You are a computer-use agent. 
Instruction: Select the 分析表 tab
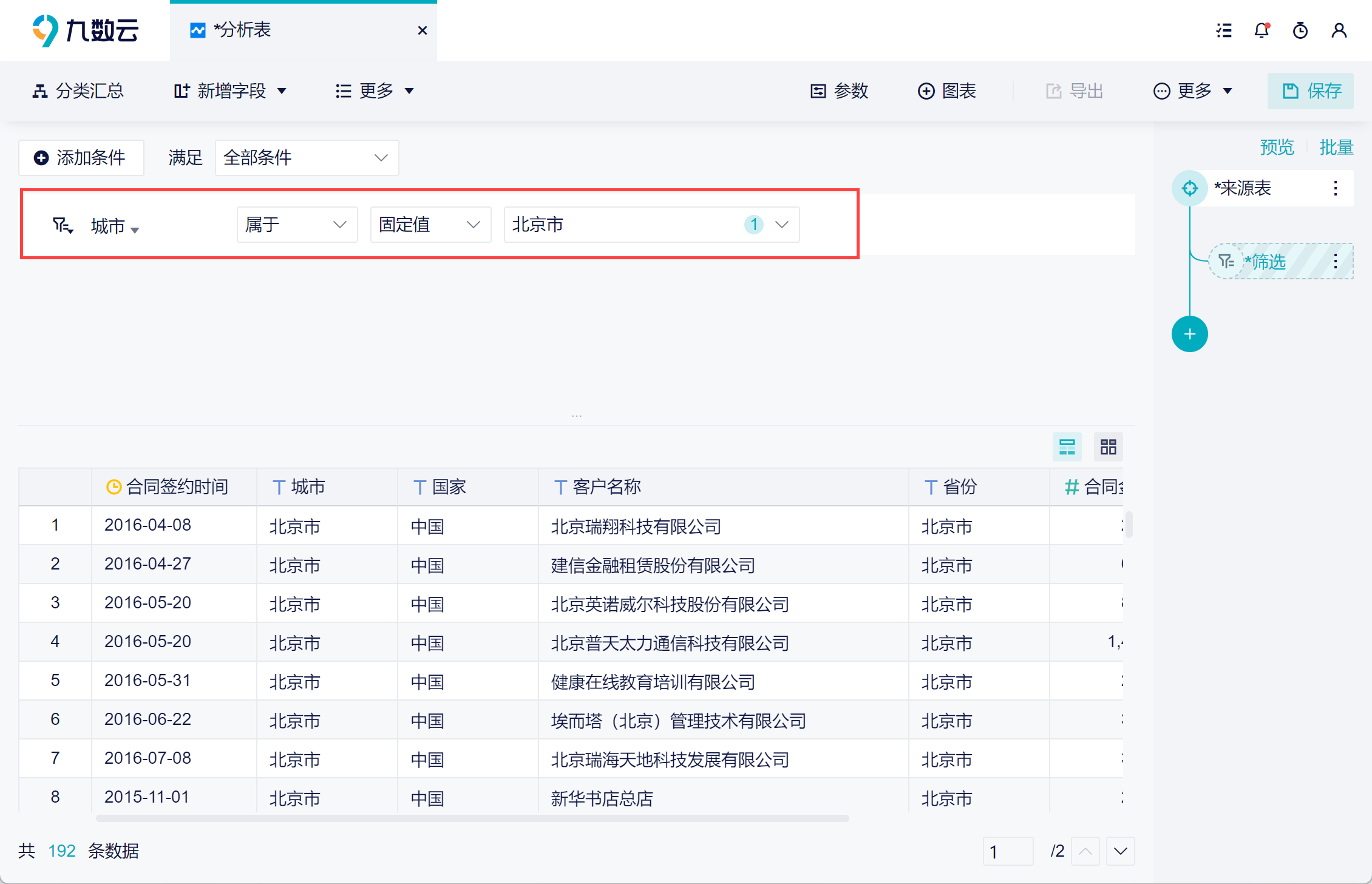click(x=243, y=30)
